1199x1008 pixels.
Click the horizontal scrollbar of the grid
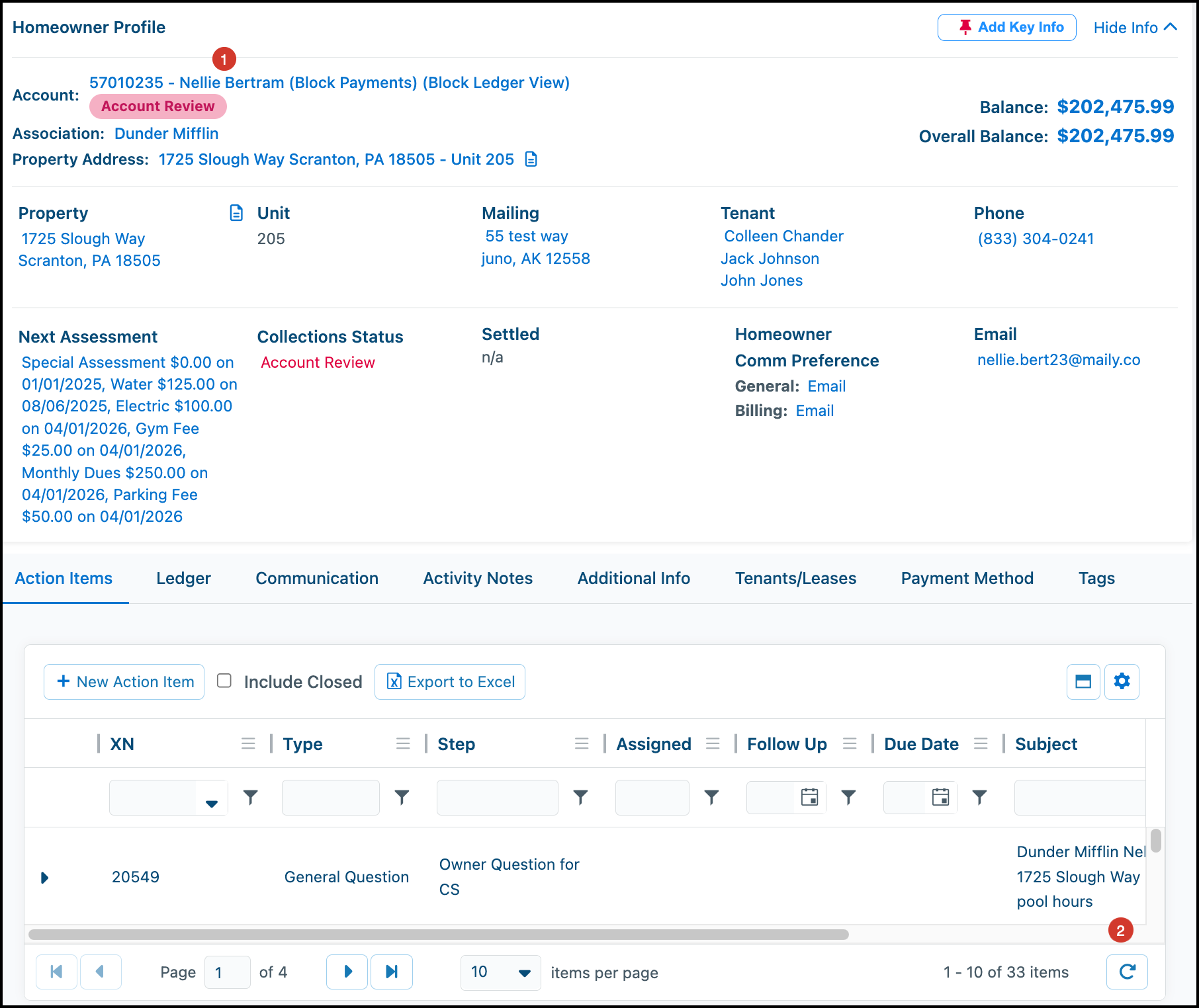pos(438,935)
